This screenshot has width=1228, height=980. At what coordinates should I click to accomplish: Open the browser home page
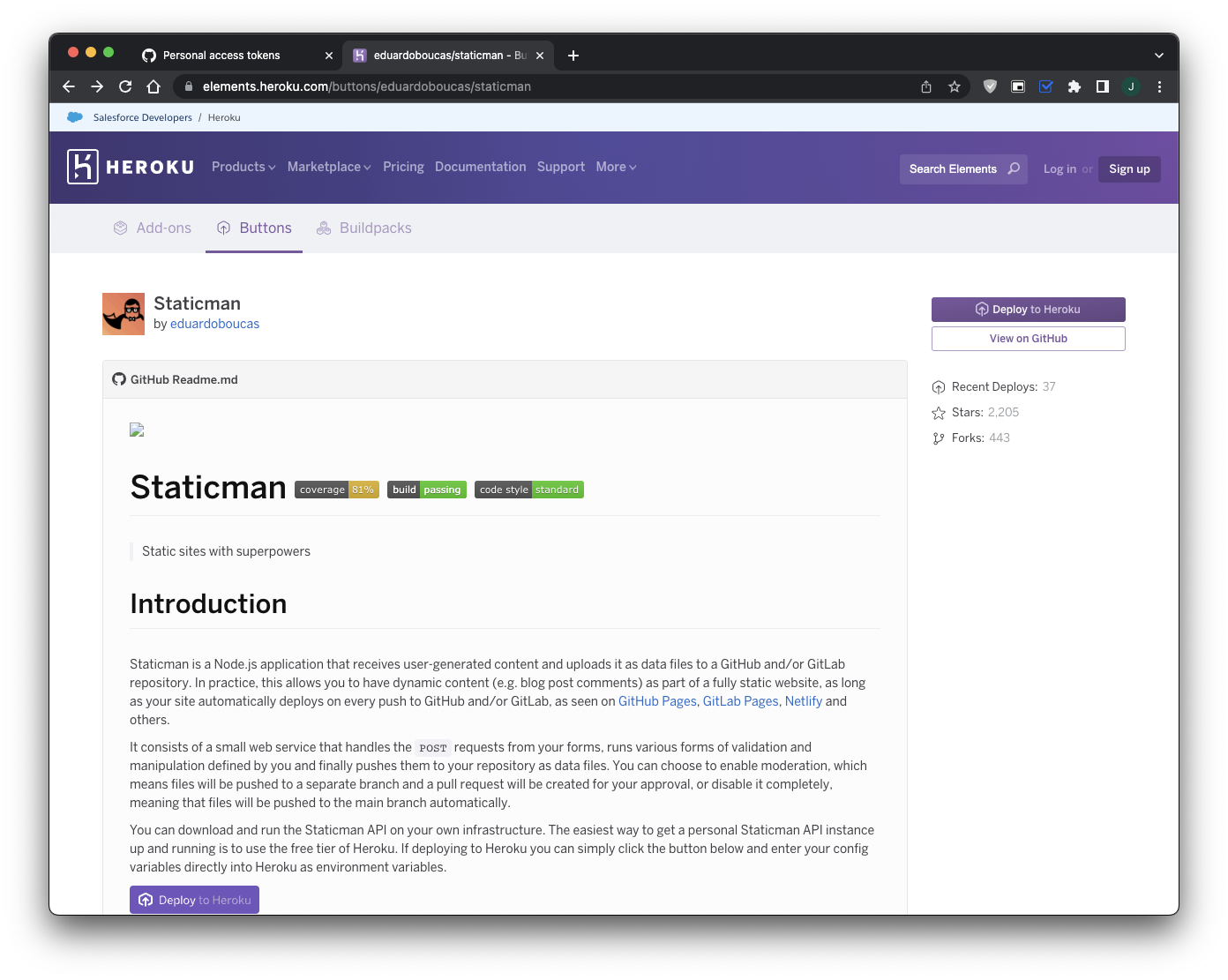[153, 86]
